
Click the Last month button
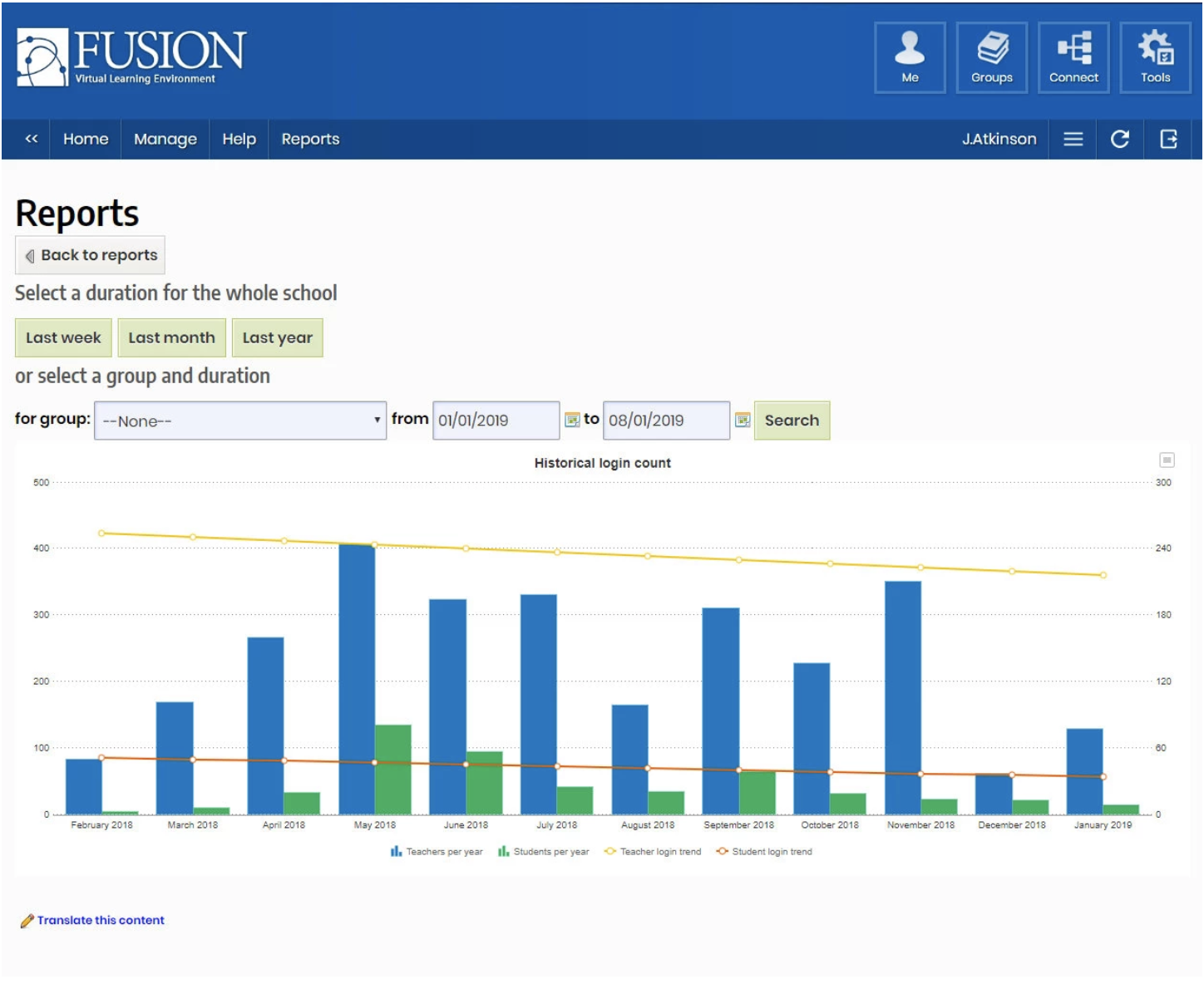click(171, 338)
